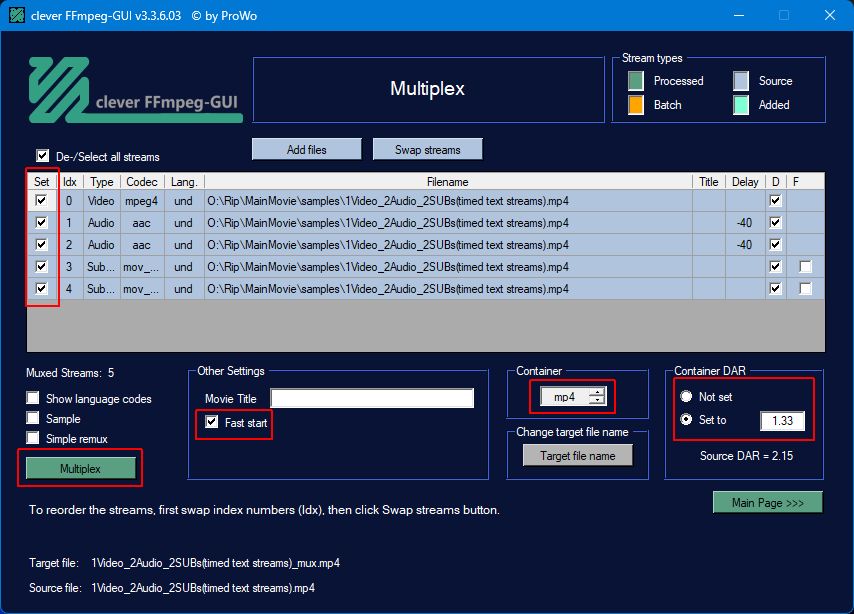Click the Muxed Streams: 5 label

click(x=70, y=373)
